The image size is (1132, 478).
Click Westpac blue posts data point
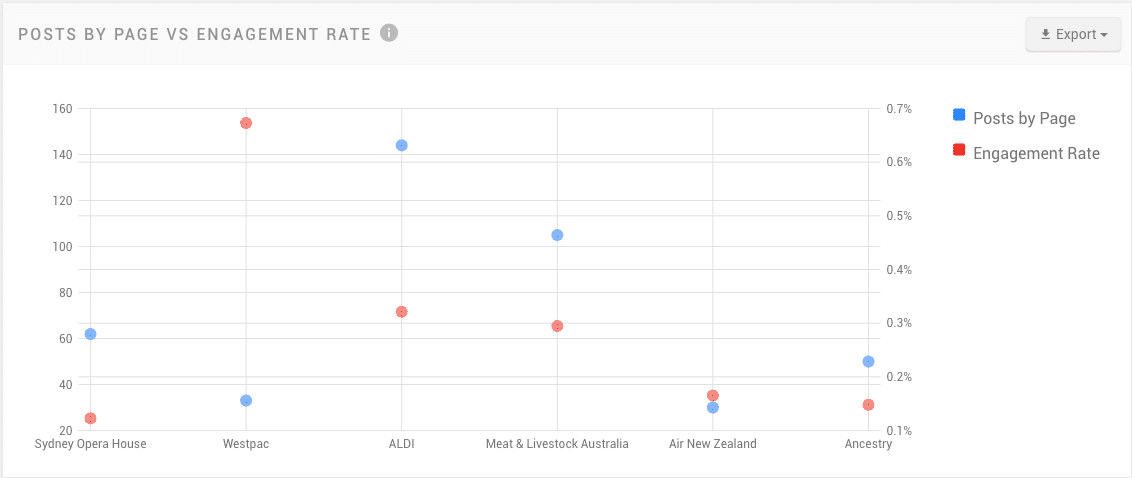pyautogui.click(x=246, y=400)
